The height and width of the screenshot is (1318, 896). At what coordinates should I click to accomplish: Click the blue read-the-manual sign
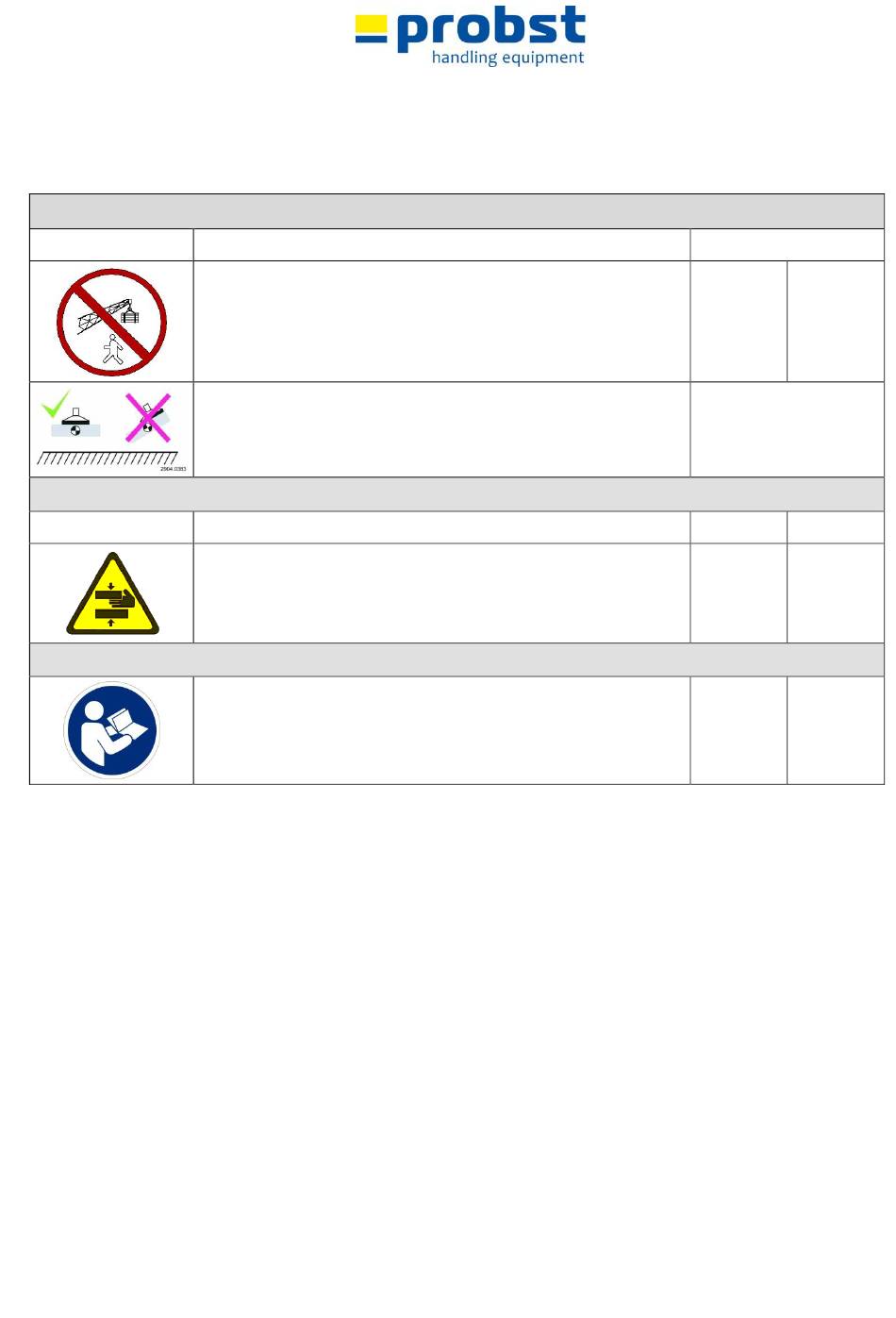[x=111, y=730]
